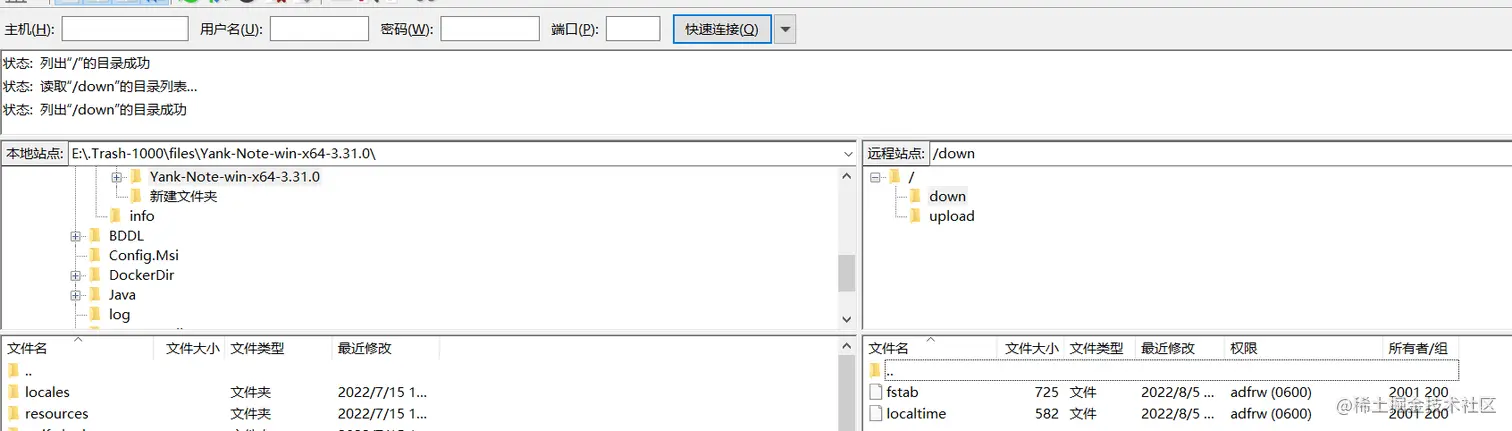Sort remote files by 最近修改 column
Viewport: 1512px width, 431px height.
(1180, 348)
